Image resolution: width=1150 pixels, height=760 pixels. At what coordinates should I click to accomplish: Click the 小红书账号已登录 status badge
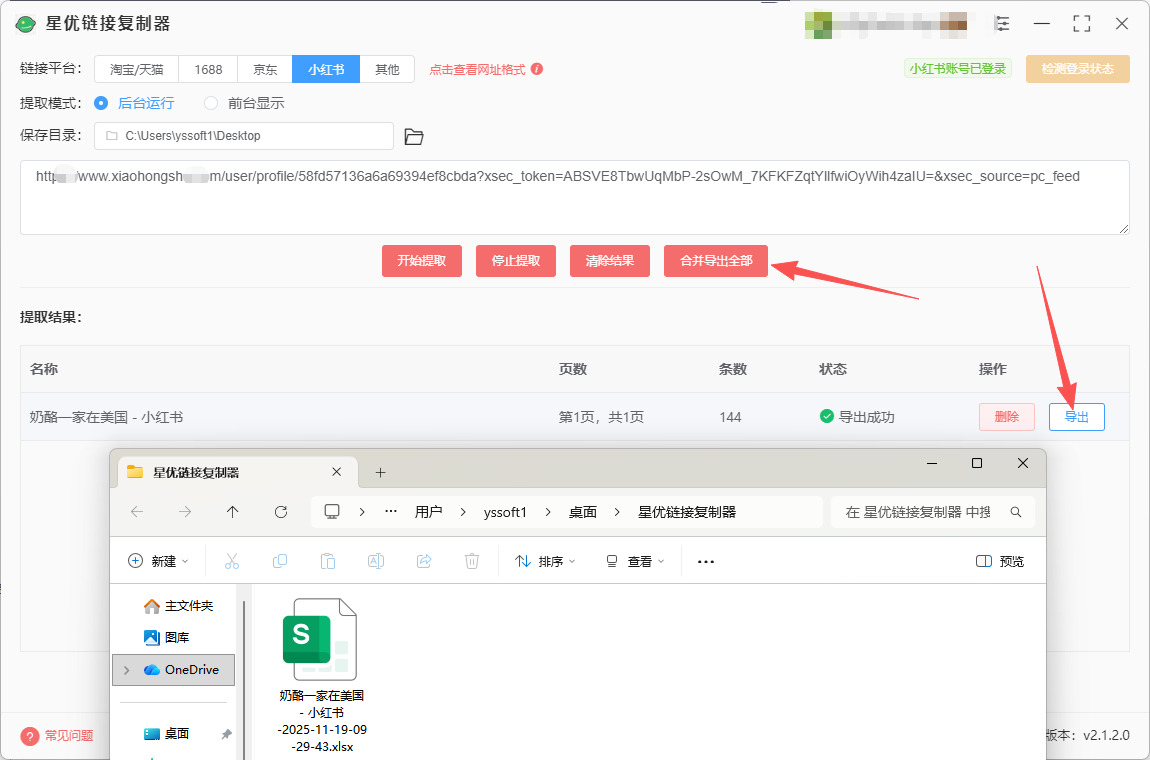tap(957, 69)
